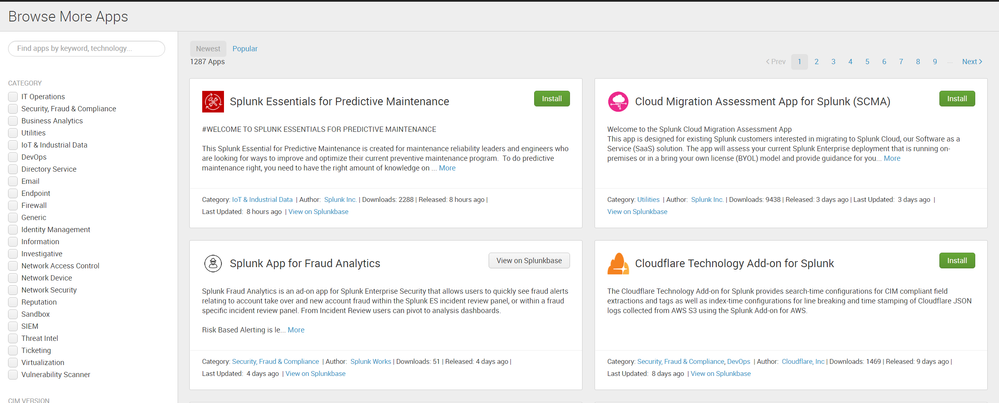The width and height of the screenshot is (999, 403).
Task: Check the Sandbox filter checkbox
Action: [x=13, y=315]
